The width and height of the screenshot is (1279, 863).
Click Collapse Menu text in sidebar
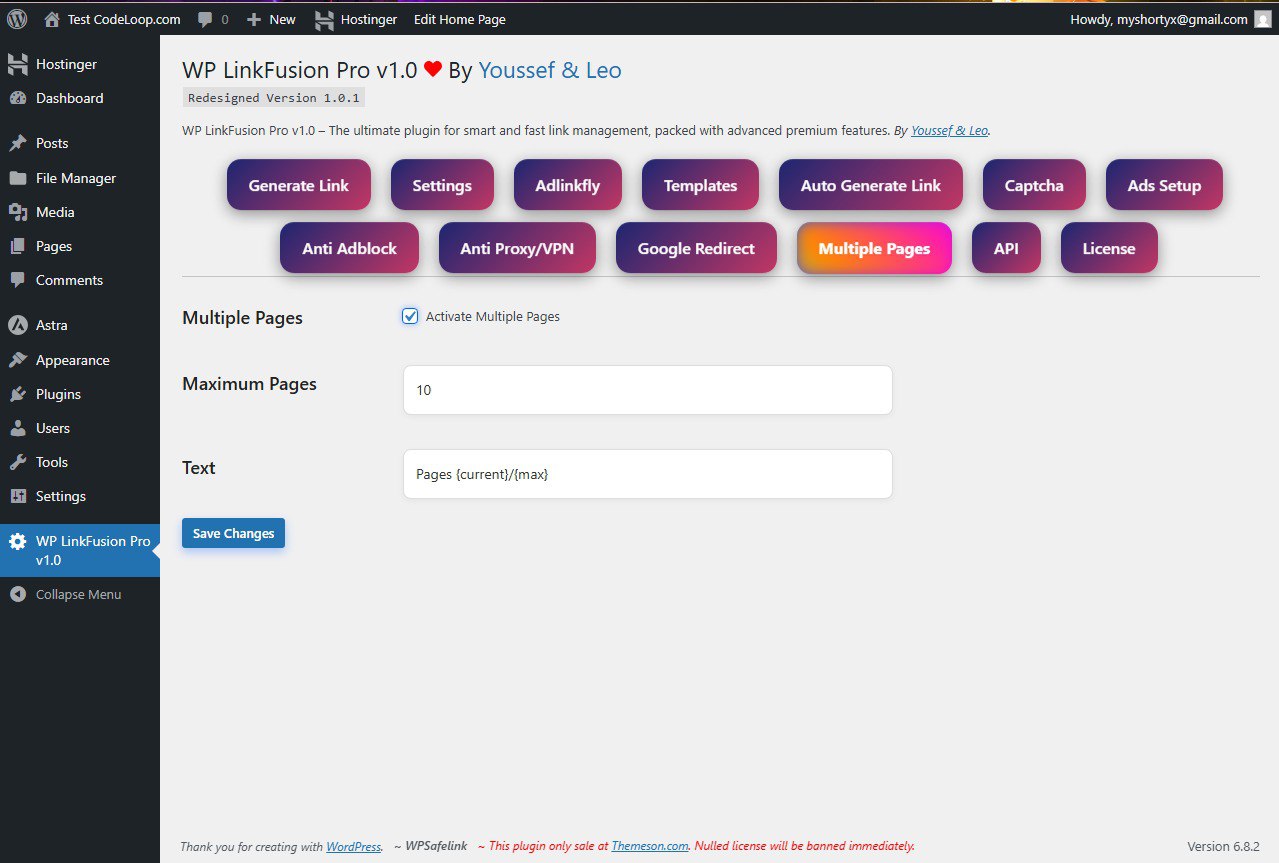click(78, 594)
